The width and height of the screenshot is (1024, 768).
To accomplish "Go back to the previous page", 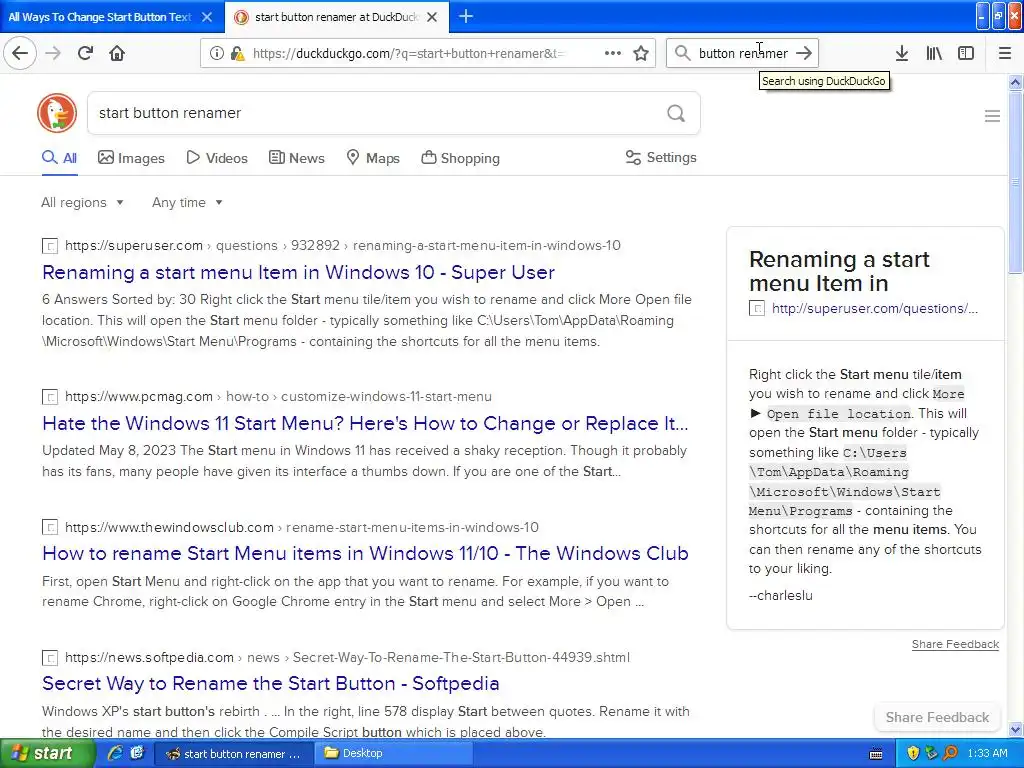I will tap(20, 53).
